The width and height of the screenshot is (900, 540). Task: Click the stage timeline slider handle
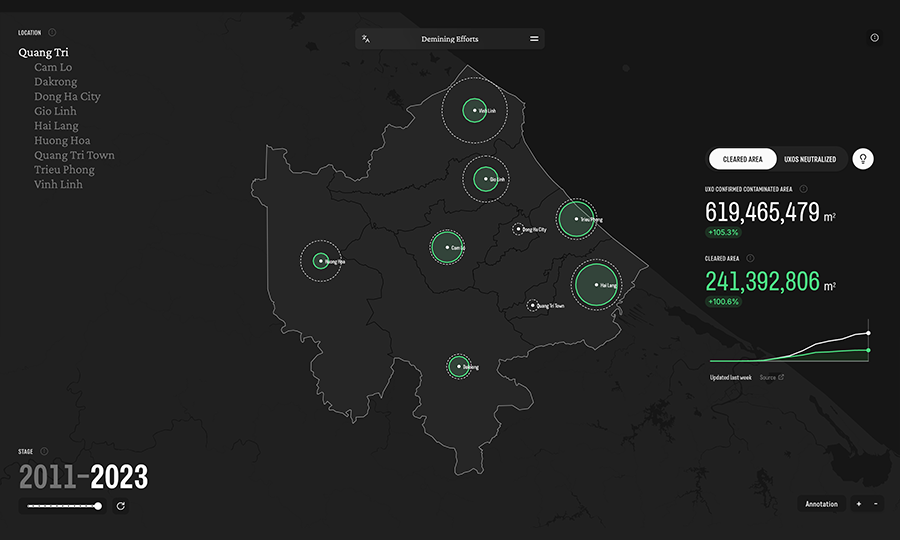[x=98, y=506]
